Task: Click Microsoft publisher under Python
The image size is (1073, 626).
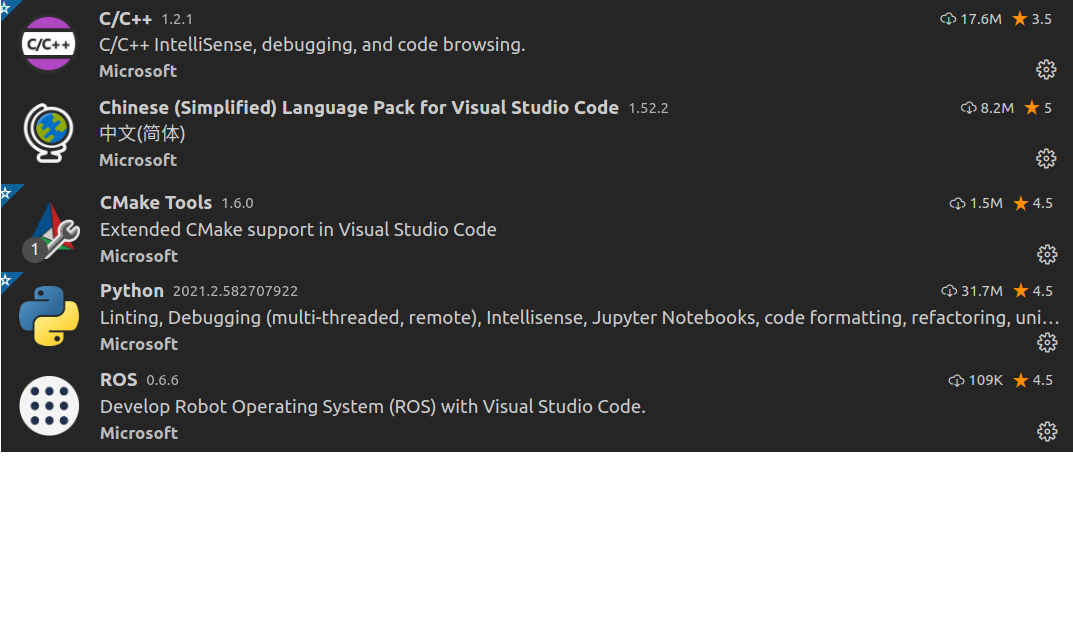Action: pyautogui.click(x=139, y=344)
